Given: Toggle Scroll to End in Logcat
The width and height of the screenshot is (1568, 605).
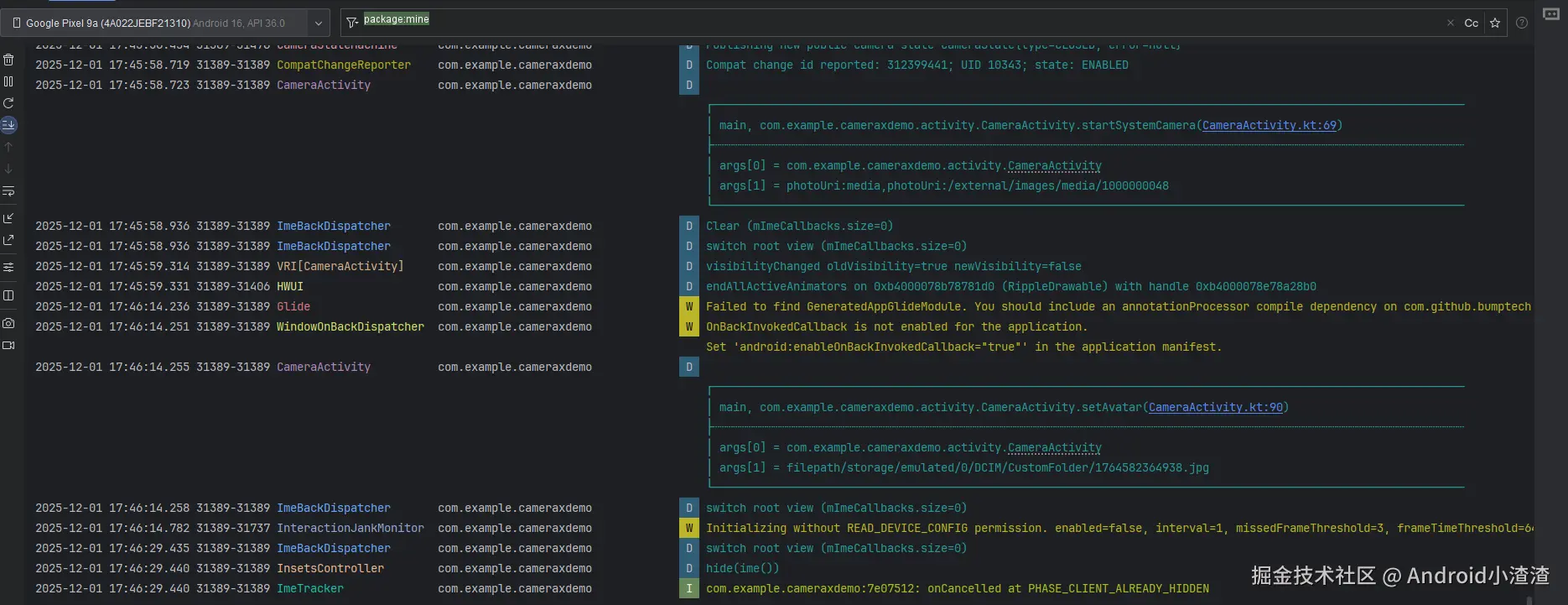Looking at the screenshot, I should [x=8, y=125].
